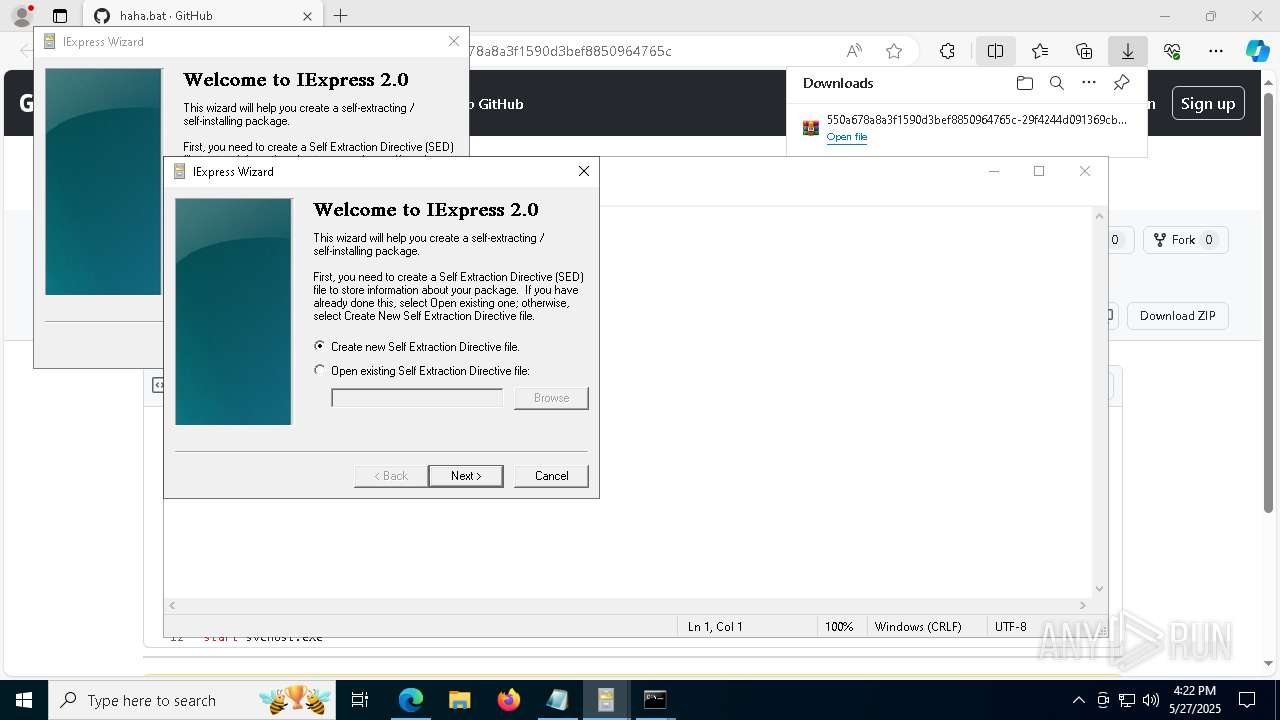This screenshot has height=720, width=1280.
Task: Show hidden system tray icons
Action: pos(1078,700)
